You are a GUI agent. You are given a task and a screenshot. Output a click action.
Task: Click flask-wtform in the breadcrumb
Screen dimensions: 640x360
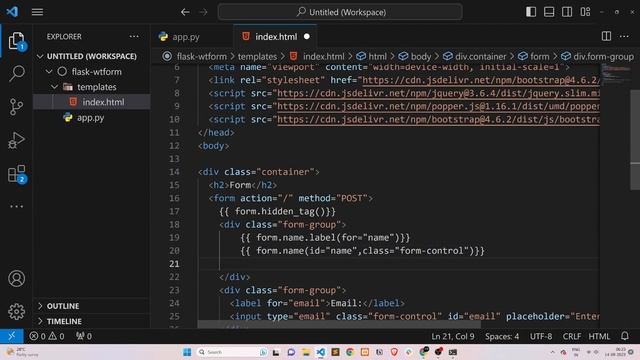coord(202,56)
